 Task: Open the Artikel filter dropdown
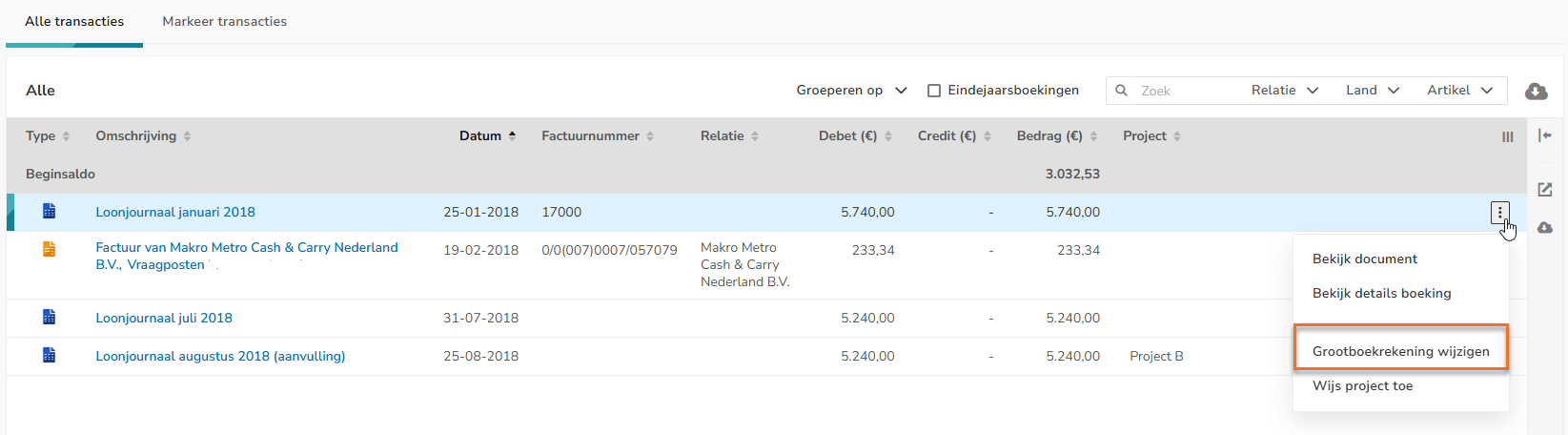tap(1458, 91)
